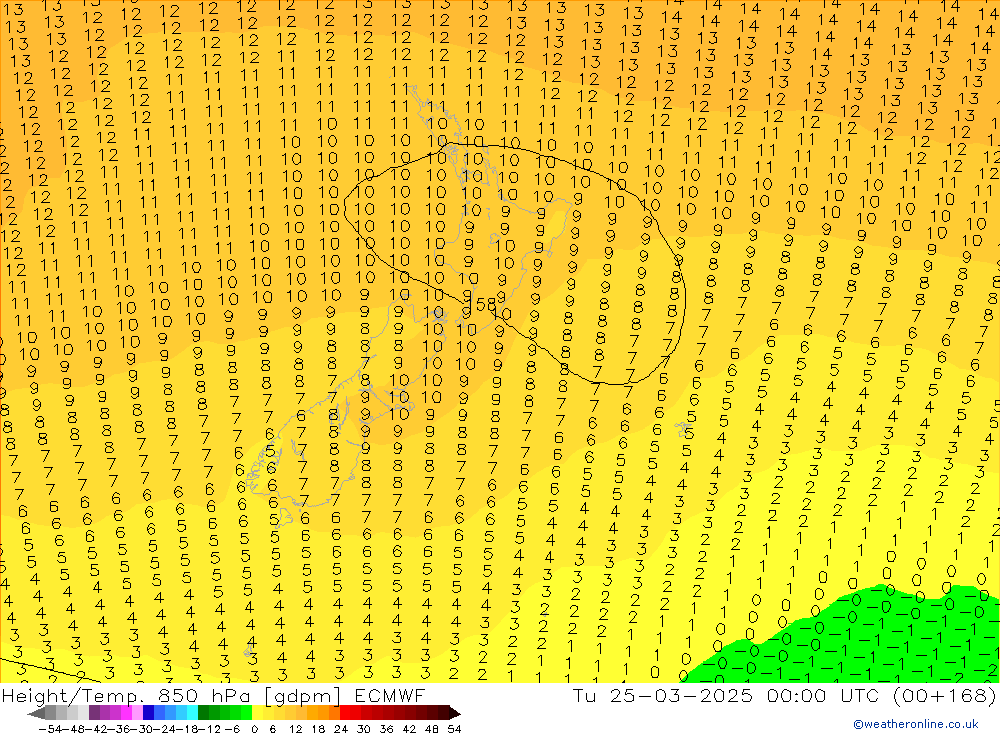
Task: Click the '(00+168)' forecast hour label
Action: 945,695
